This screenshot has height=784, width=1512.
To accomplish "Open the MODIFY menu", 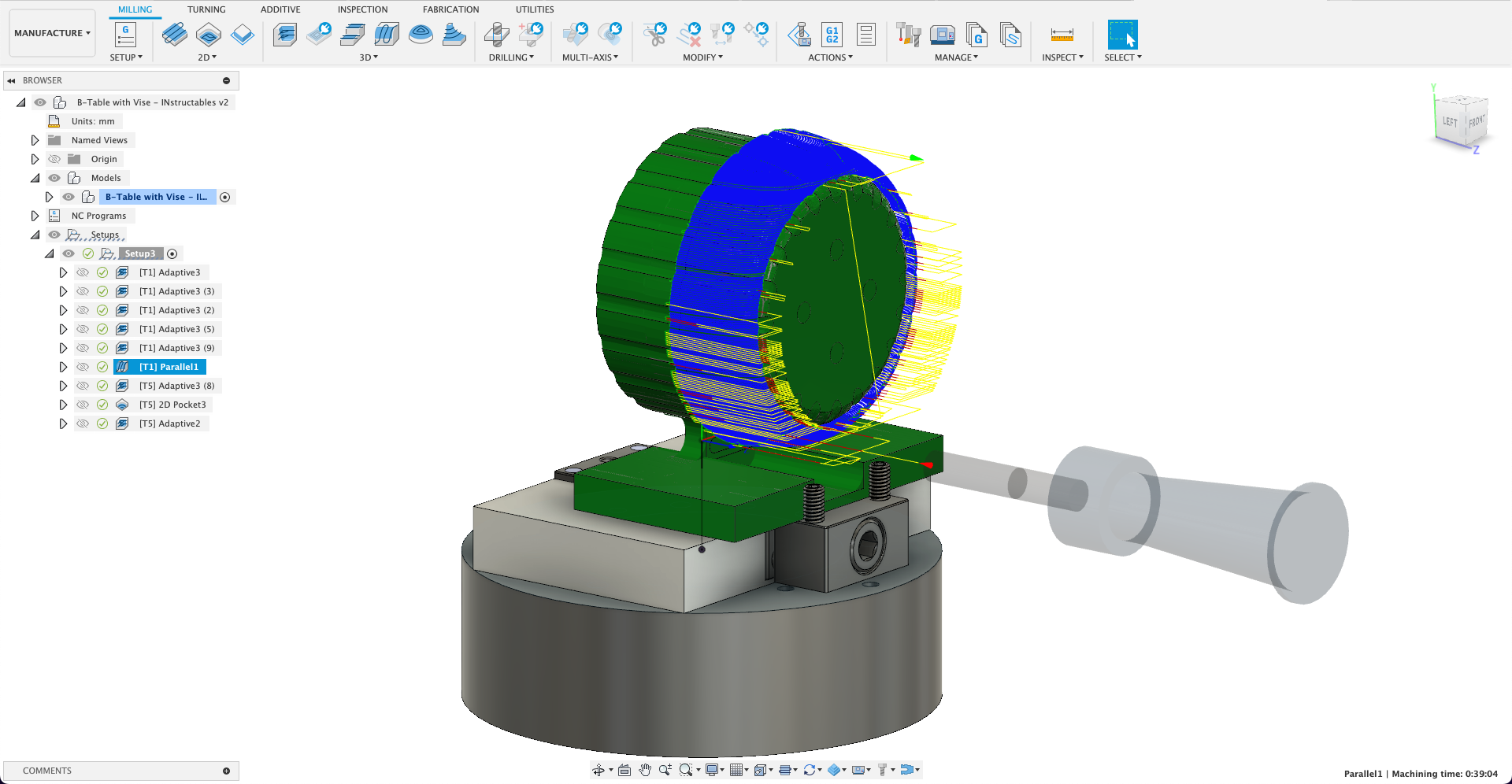I will point(702,57).
